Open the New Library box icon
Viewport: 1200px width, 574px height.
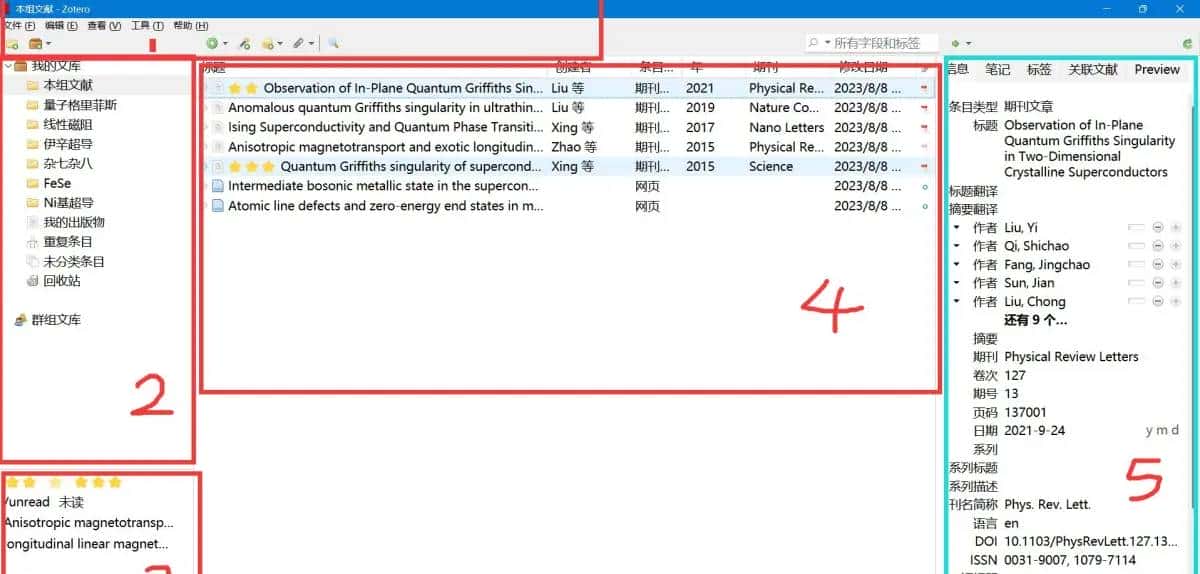point(35,44)
